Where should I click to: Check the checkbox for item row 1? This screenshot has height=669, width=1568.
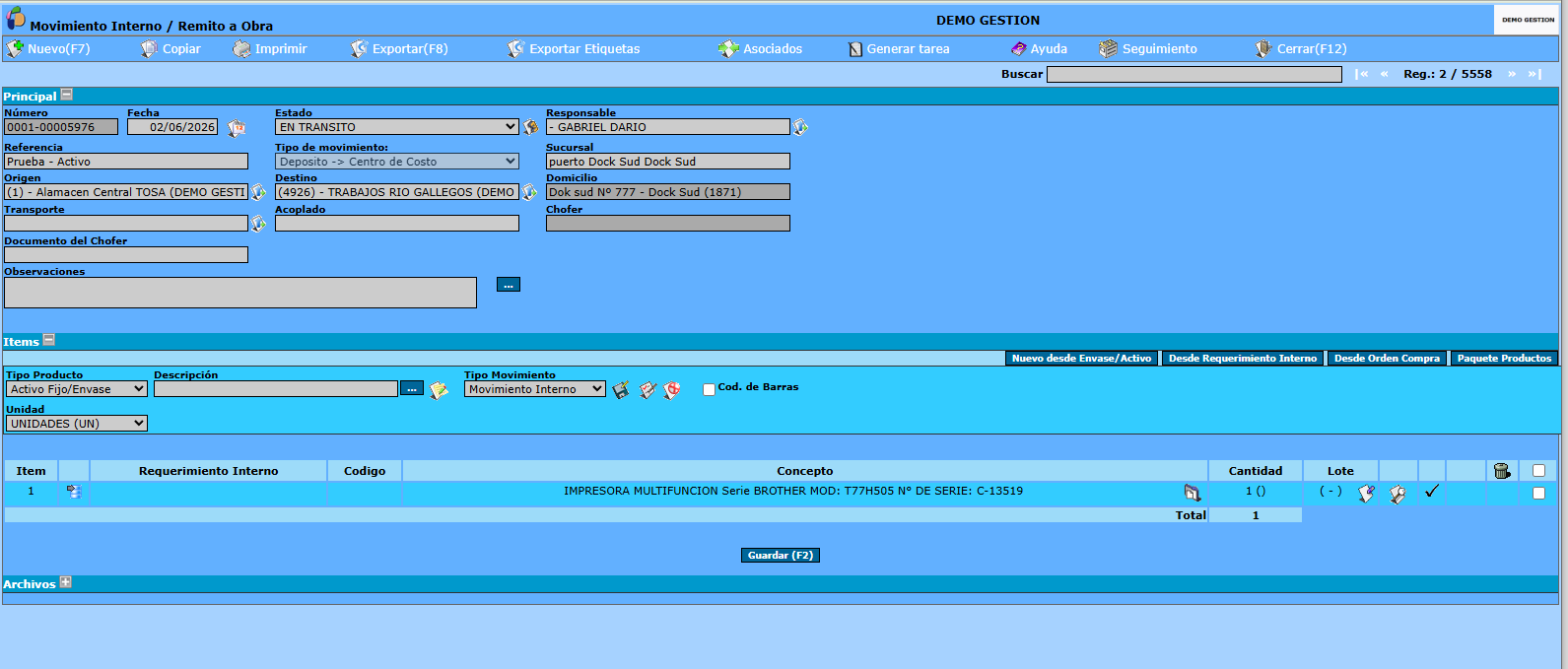pyautogui.click(x=1538, y=493)
